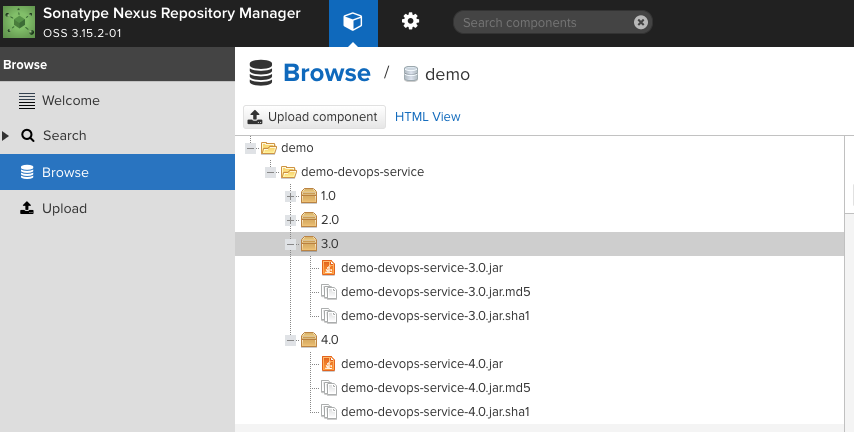The width and height of the screenshot is (854, 432).
Task: Click the demo-devops-service-3.0.jar file icon
Action: click(328, 268)
